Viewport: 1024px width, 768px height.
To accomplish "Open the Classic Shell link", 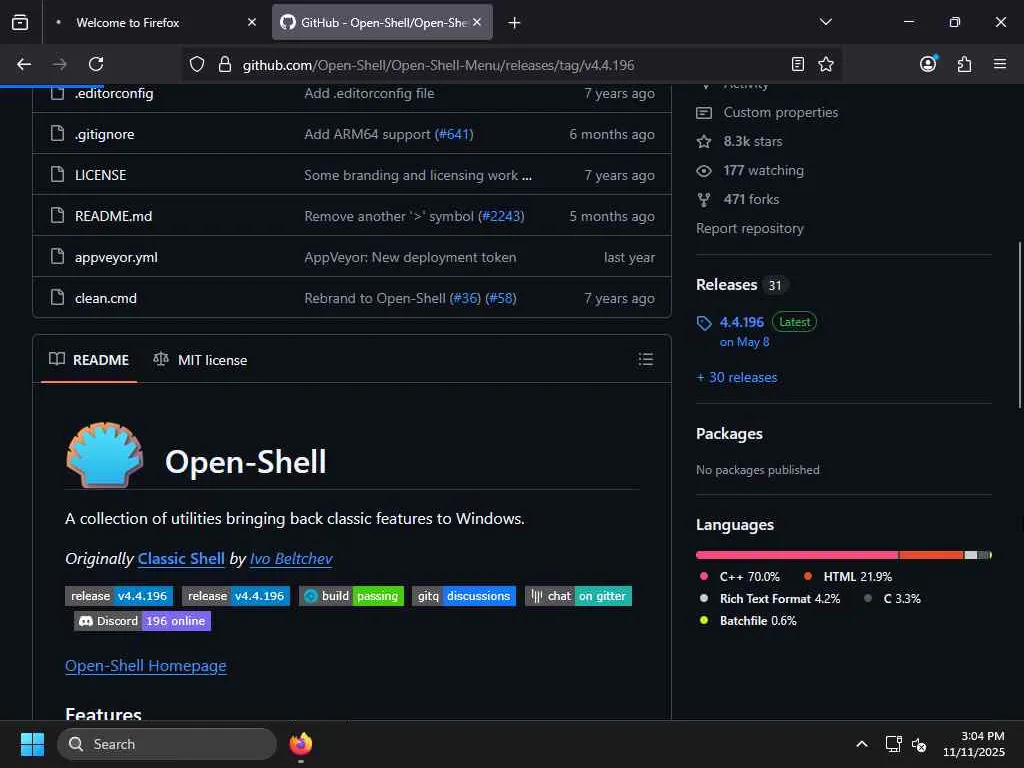I will [181, 559].
